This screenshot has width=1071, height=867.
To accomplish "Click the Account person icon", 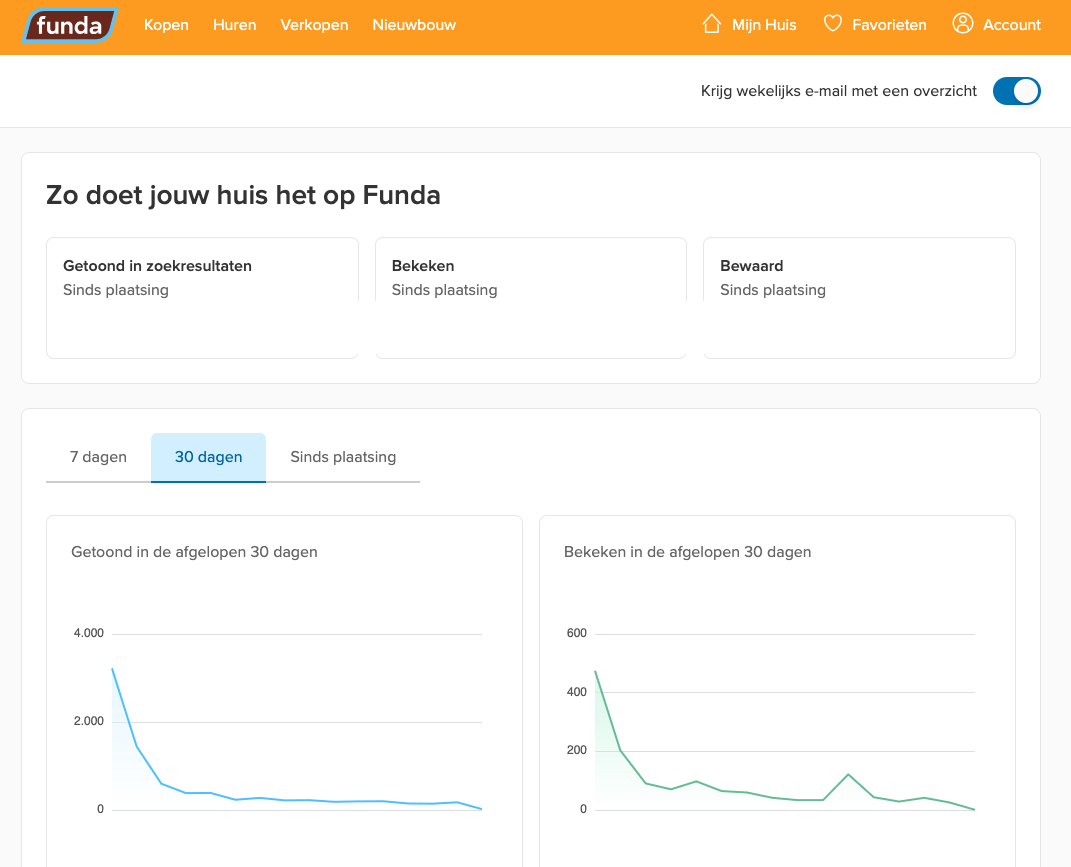I will tap(962, 23).
